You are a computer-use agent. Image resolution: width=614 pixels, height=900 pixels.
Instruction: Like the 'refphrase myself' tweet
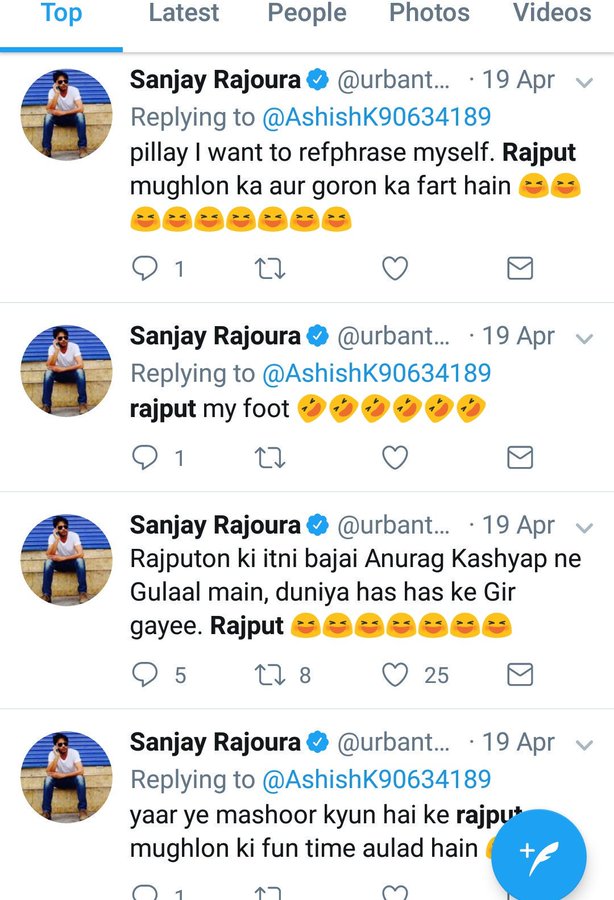pos(395,268)
